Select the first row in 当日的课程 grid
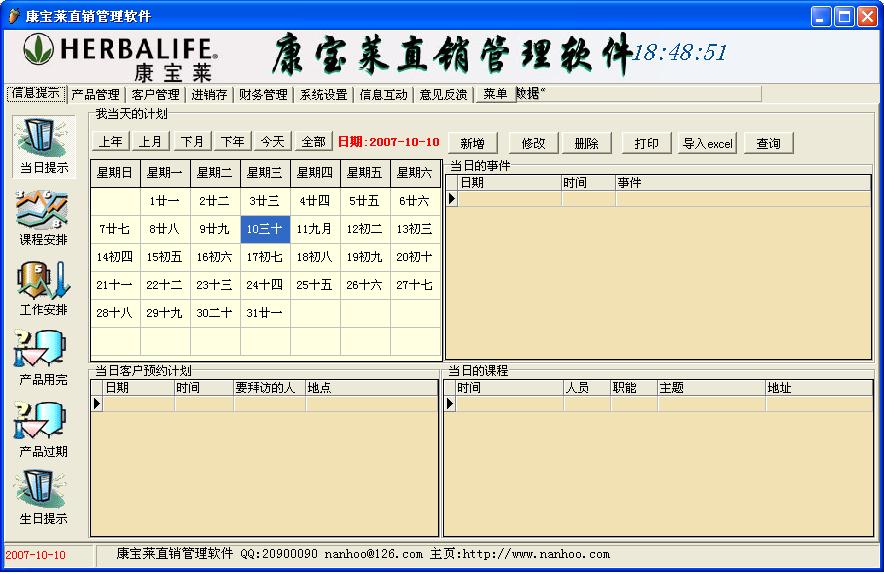 point(658,404)
